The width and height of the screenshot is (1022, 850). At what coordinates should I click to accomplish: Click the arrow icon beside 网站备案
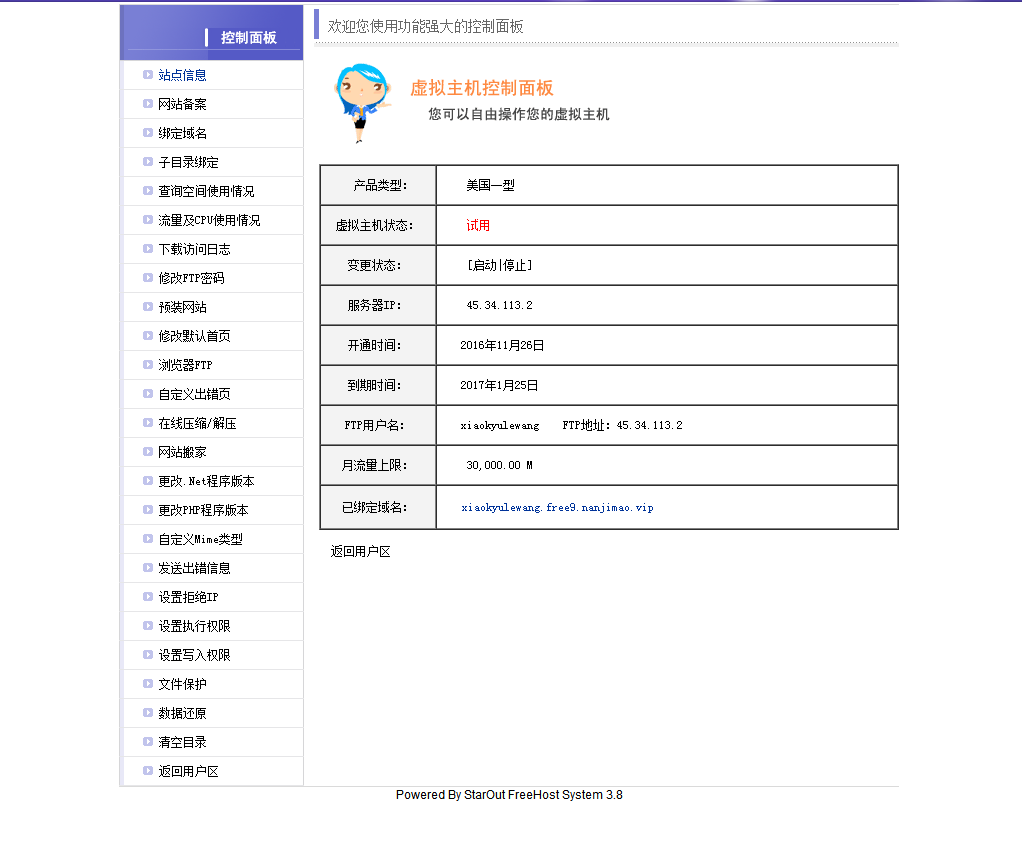tap(148, 104)
